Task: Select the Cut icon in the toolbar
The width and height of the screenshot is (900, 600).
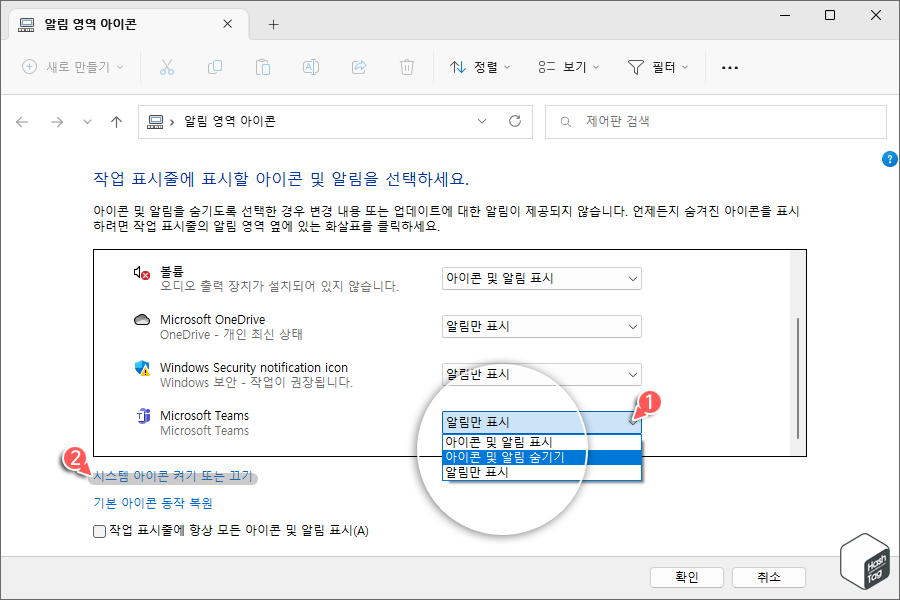Action: (167, 67)
